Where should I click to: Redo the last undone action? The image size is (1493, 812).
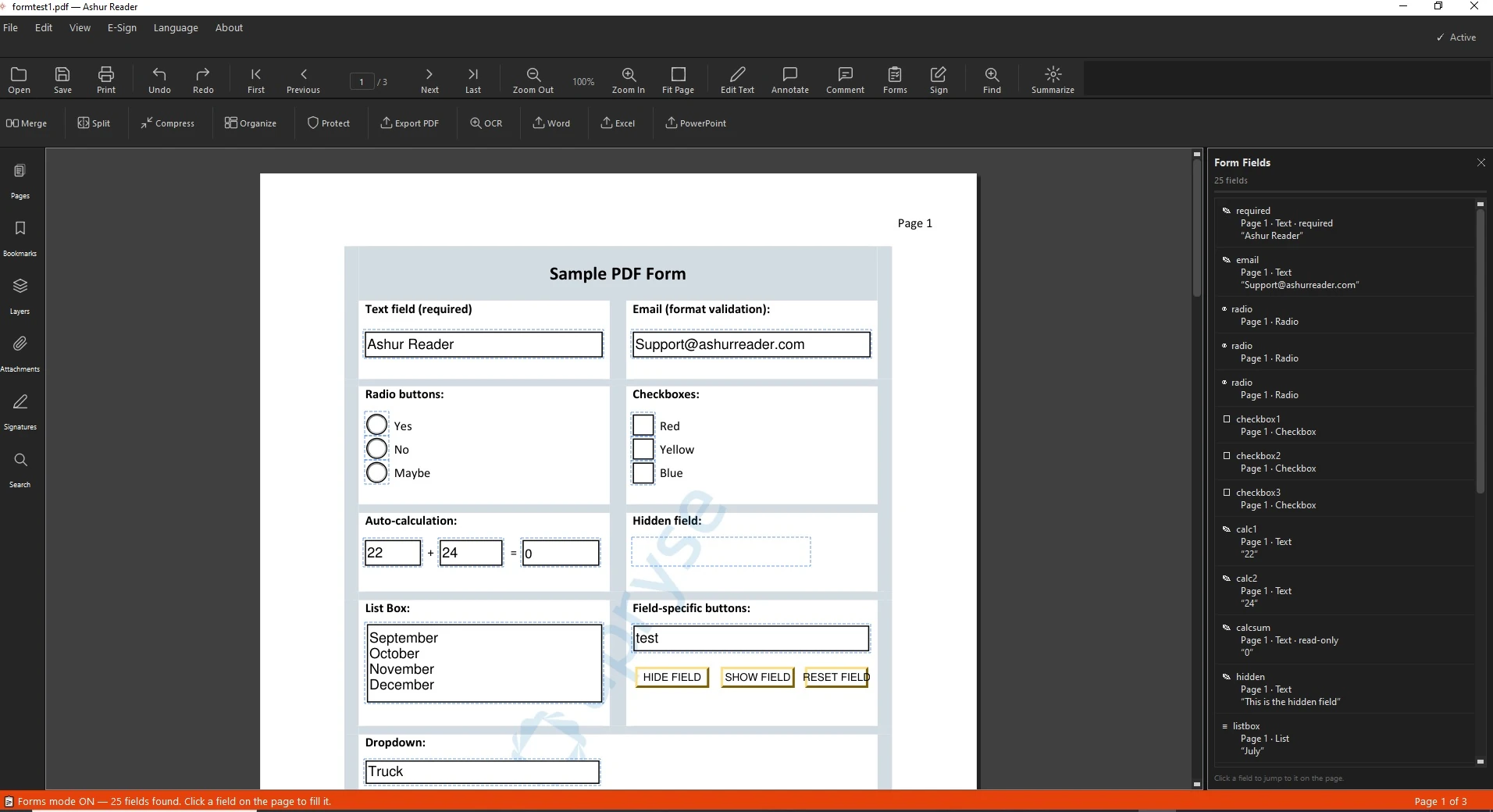coord(203,80)
